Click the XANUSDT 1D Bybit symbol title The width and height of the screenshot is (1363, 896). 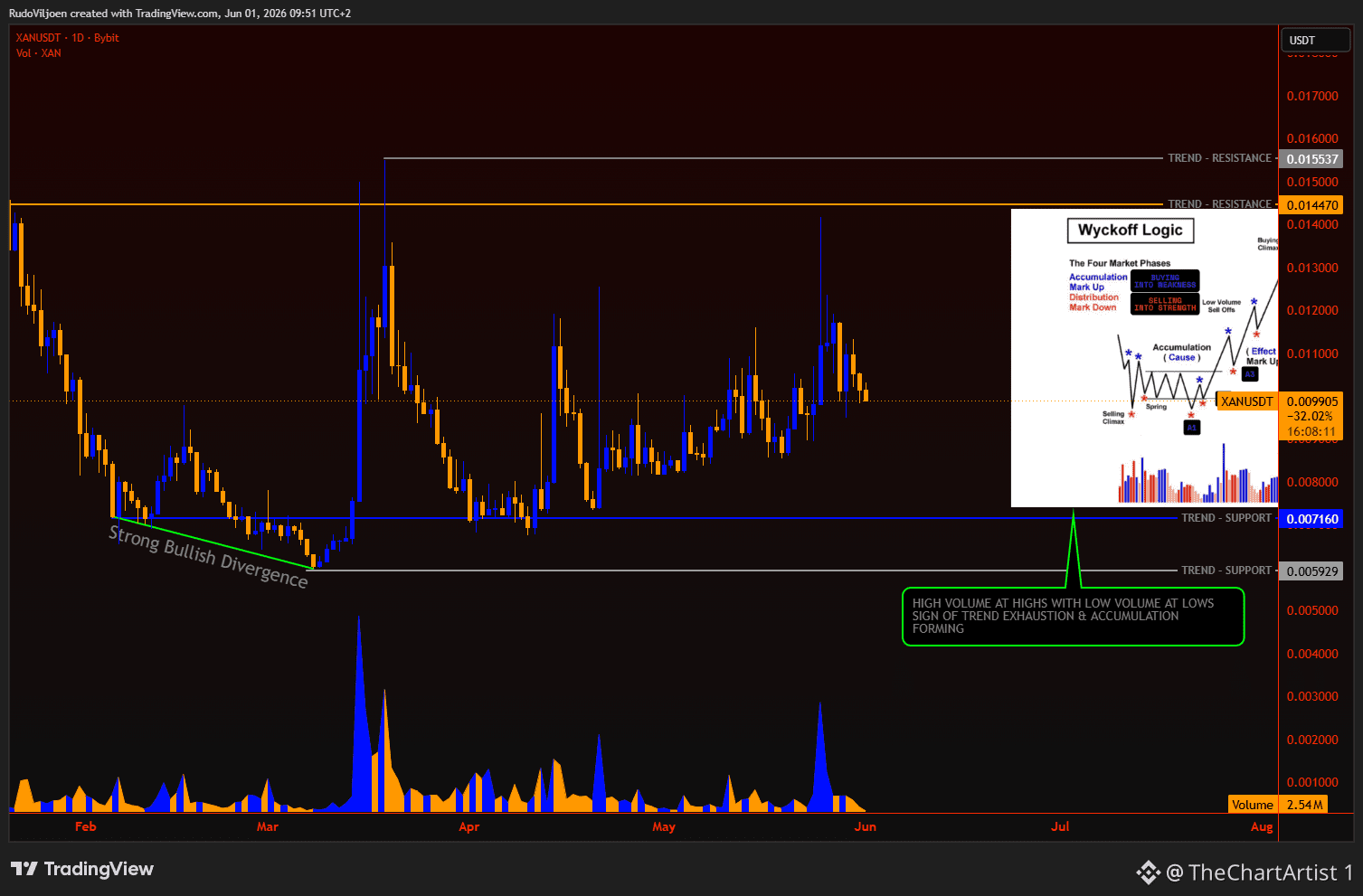click(67, 38)
